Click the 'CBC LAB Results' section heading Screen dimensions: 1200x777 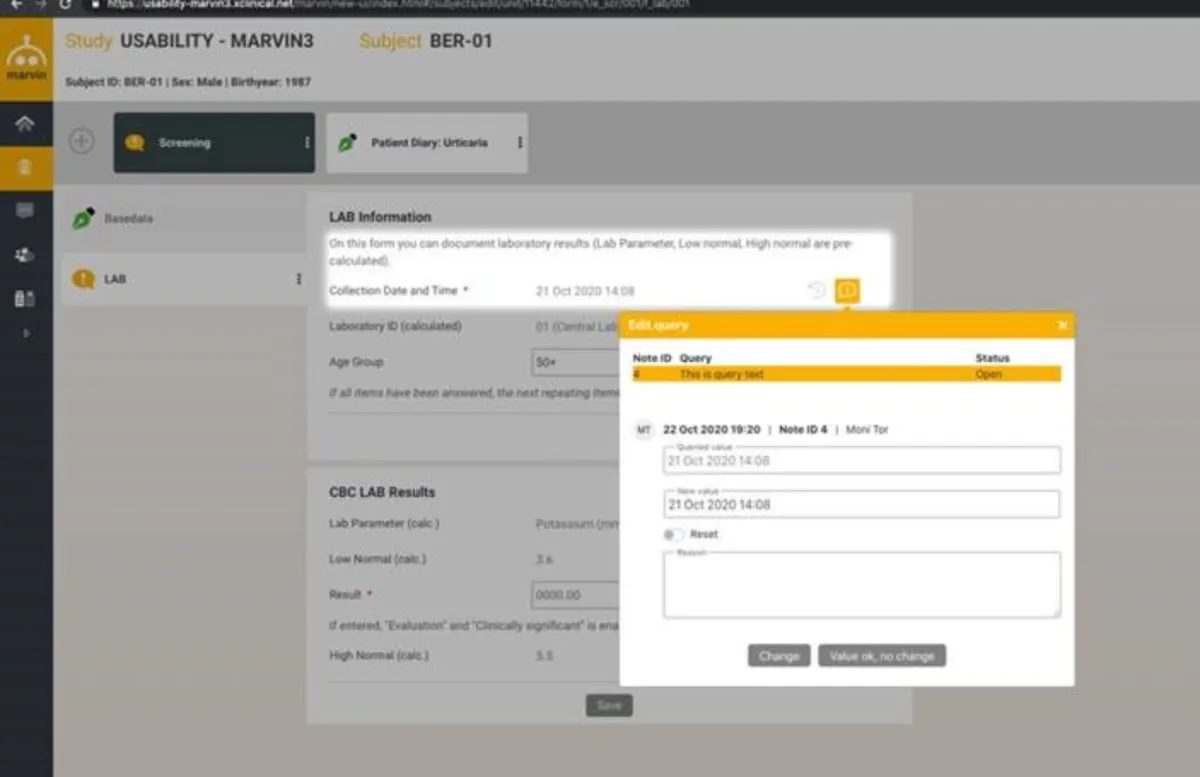[x=382, y=492]
